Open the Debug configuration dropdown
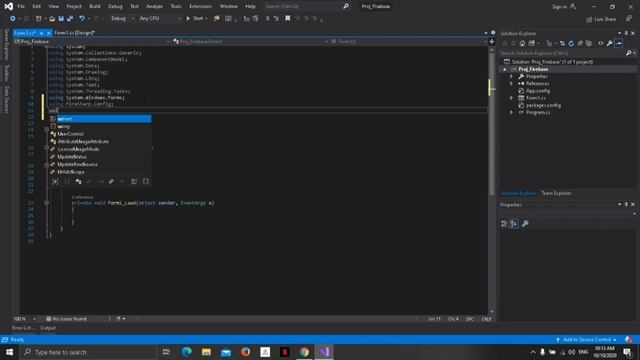The width and height of the screenshot is (640, 360). pos(122,18)
